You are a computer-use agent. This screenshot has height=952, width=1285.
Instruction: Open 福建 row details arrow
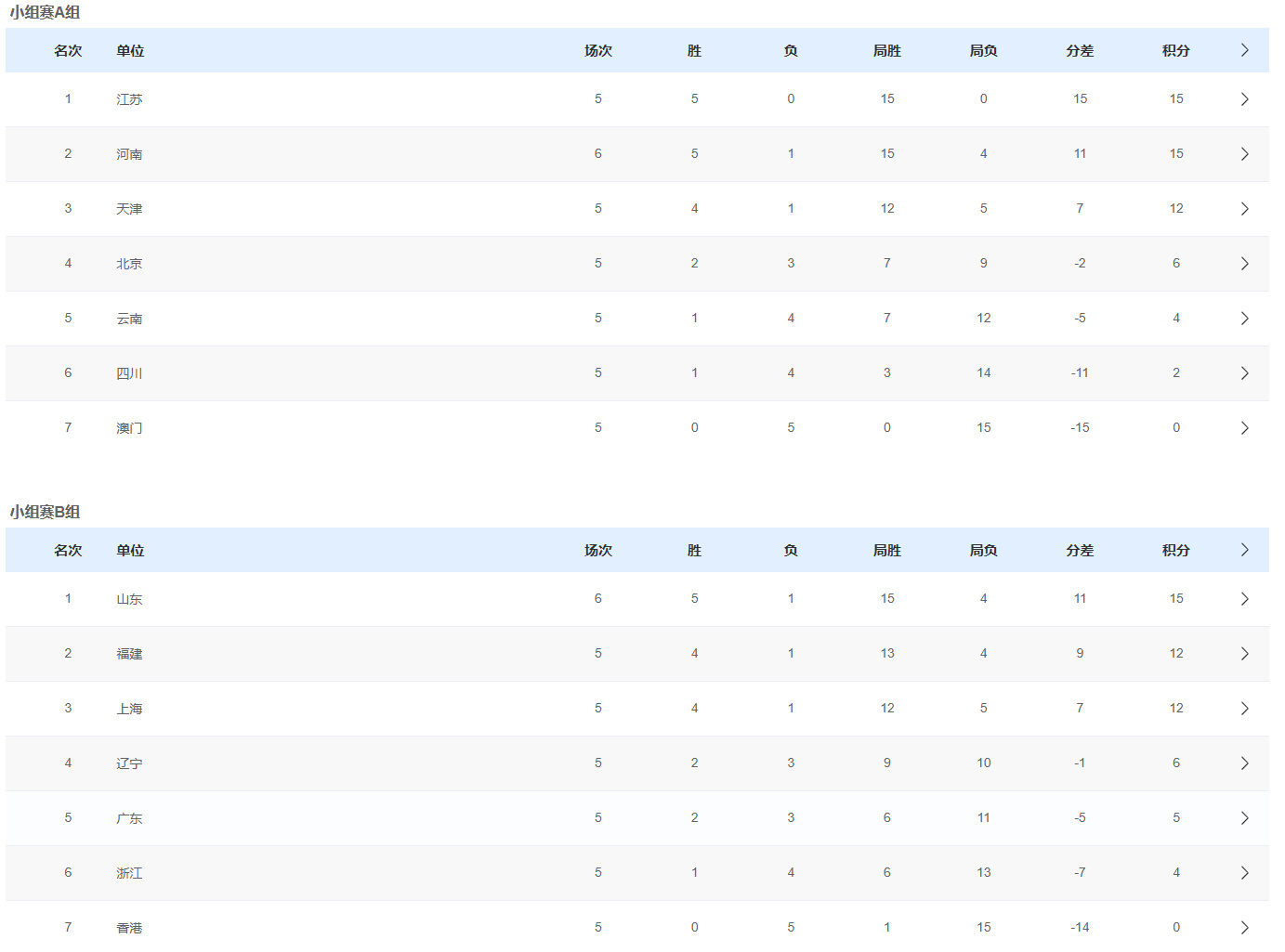pyautogui.click(x=1244, y=654)
